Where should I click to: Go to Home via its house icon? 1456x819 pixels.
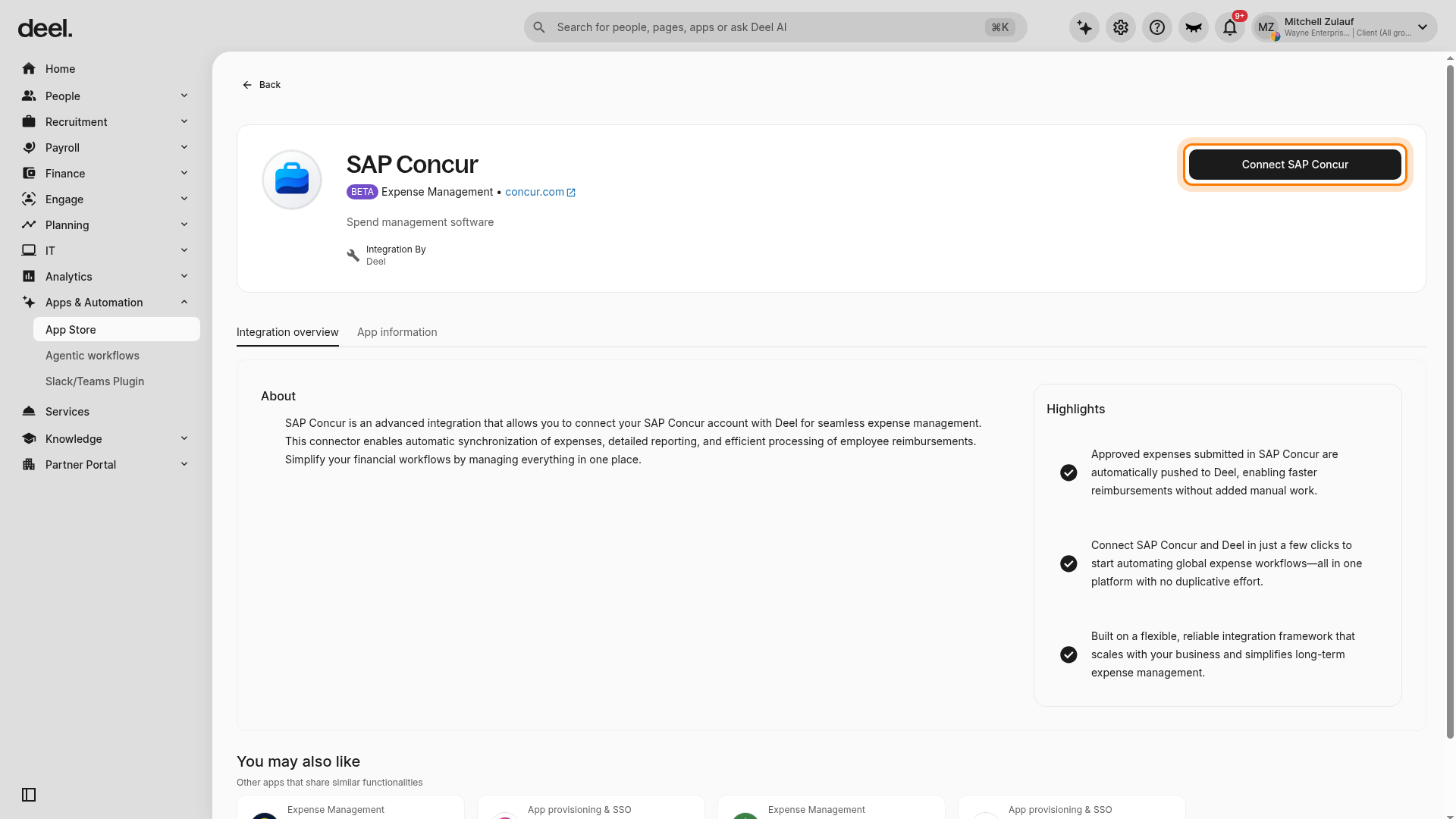(29, 69)
